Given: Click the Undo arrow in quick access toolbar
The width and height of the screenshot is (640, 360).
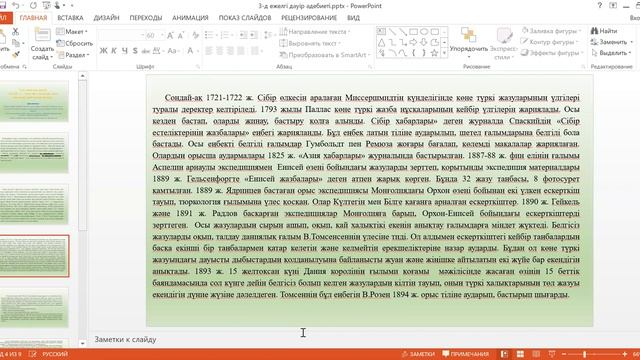Looking at the screenshot, I should pos(16,6).
